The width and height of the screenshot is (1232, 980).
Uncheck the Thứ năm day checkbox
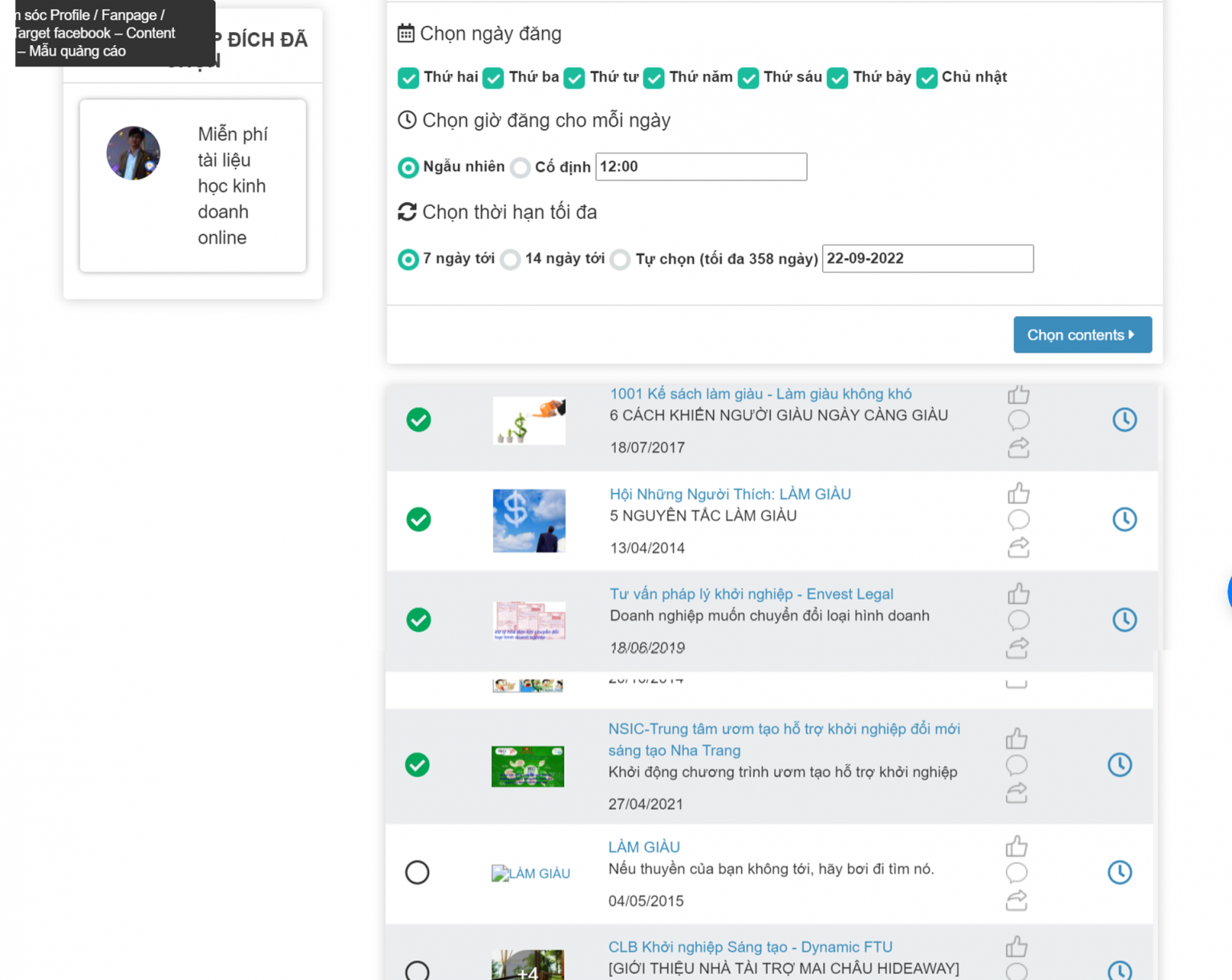coord(654,78)
